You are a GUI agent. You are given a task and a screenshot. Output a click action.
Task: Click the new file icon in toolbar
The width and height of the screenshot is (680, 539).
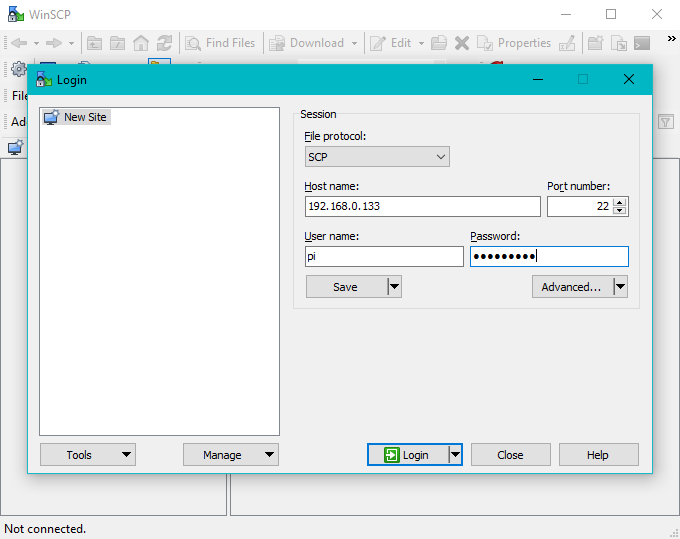[x=619, y=43]
